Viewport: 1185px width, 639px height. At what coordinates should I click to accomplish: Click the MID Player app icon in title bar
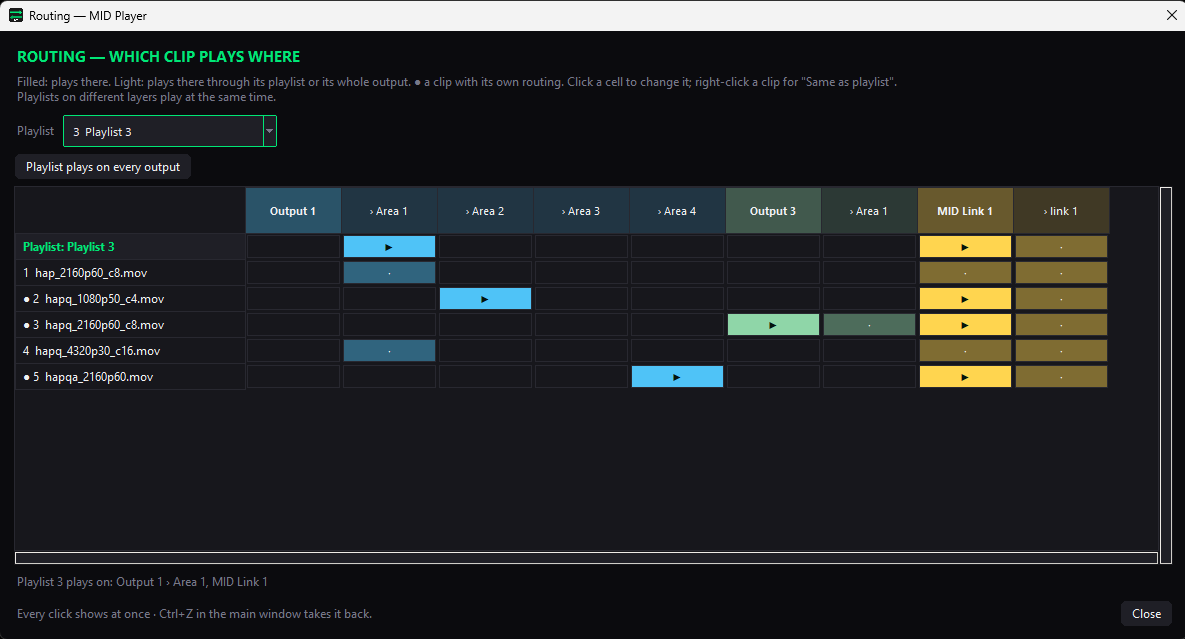click(x=15, y=15)
